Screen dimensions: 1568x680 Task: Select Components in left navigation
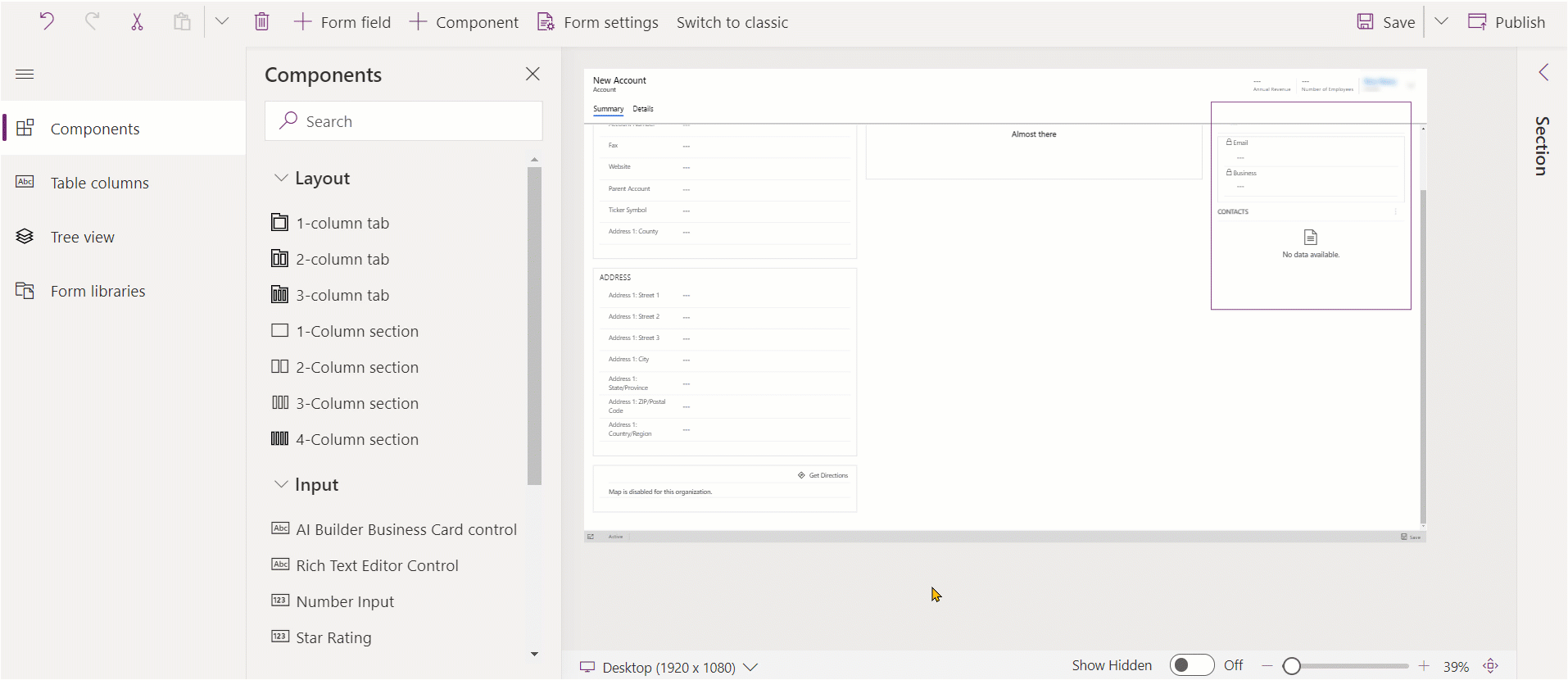pos(124,129)
